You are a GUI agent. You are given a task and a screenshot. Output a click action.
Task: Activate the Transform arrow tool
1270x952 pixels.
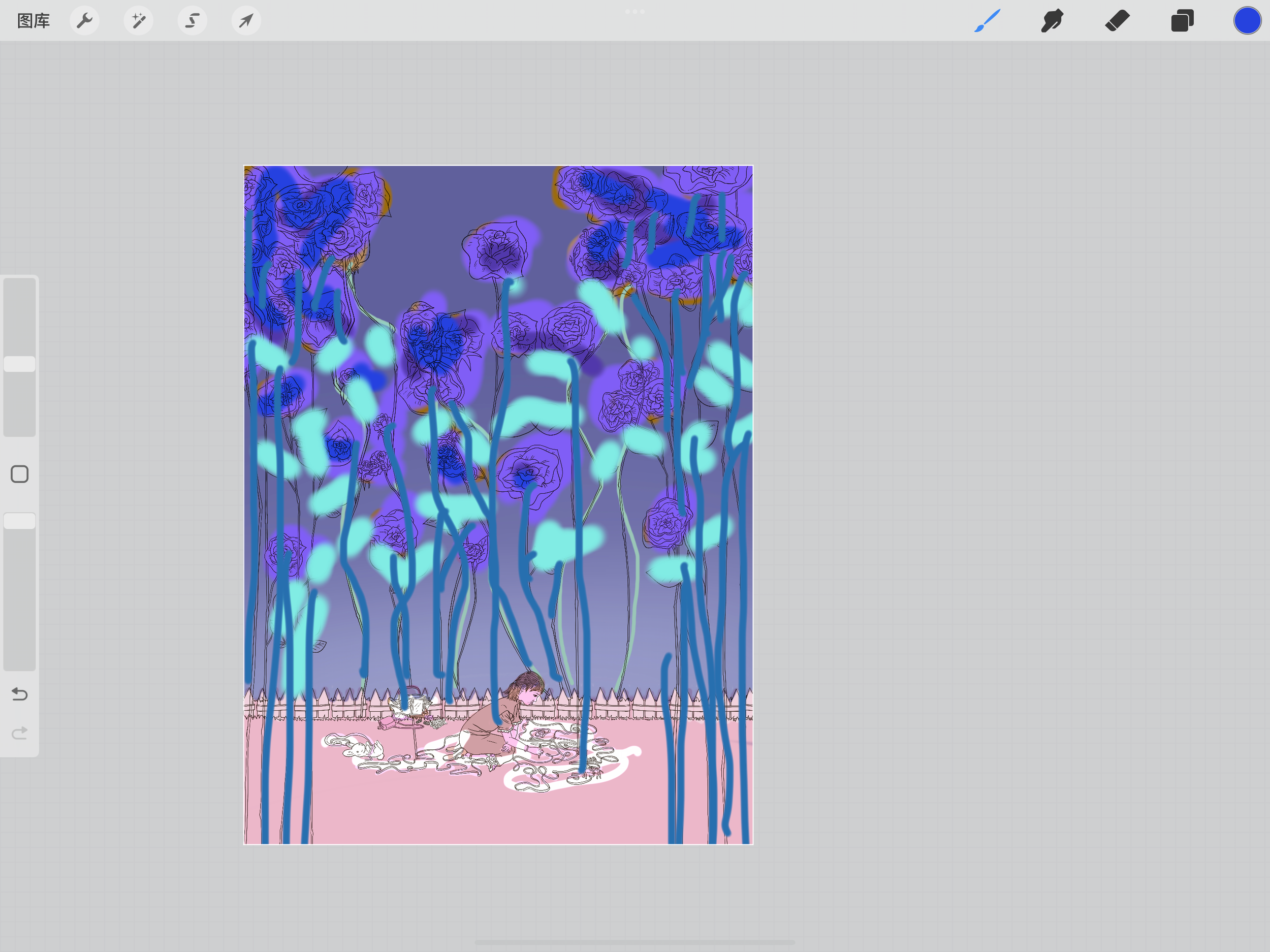246,21
